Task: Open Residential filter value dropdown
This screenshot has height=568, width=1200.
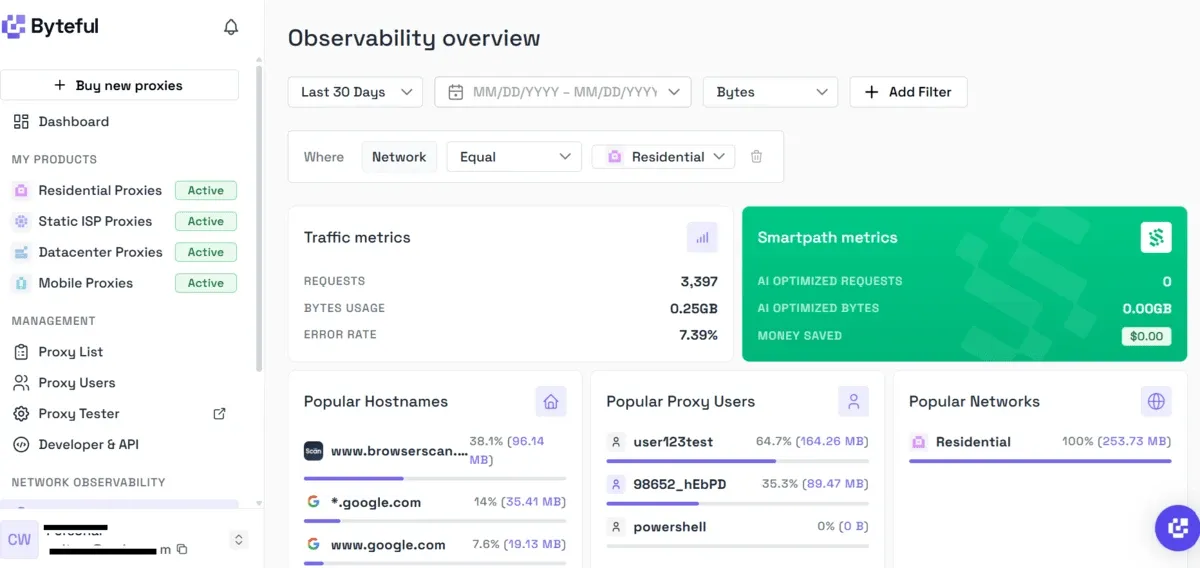Action: pyautogui.click(x=664, y=157)
